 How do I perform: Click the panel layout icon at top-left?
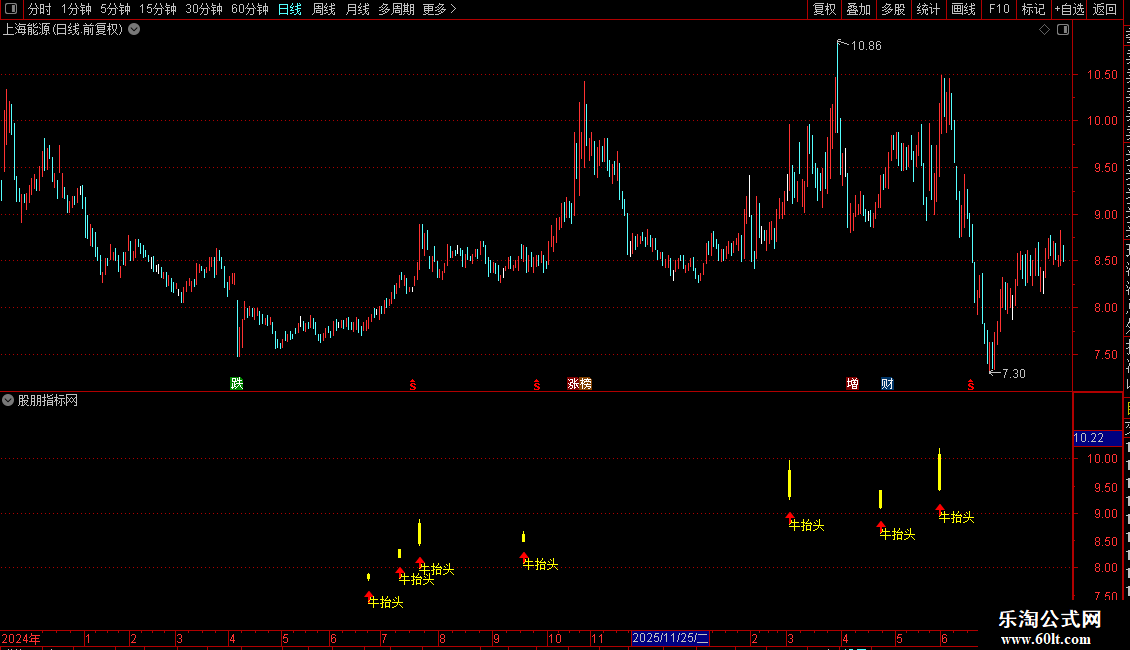(11, 9)
